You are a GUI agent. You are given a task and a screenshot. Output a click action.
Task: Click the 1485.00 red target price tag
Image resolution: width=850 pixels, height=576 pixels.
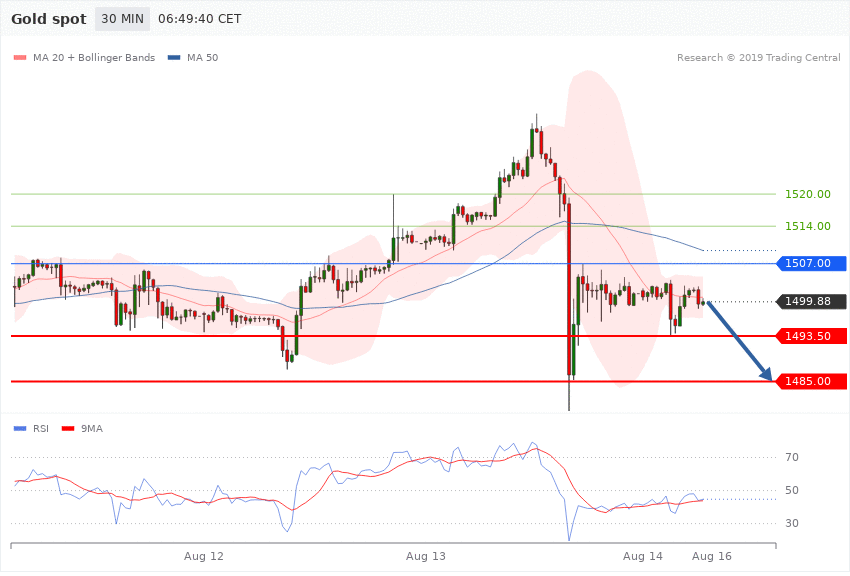812,381
